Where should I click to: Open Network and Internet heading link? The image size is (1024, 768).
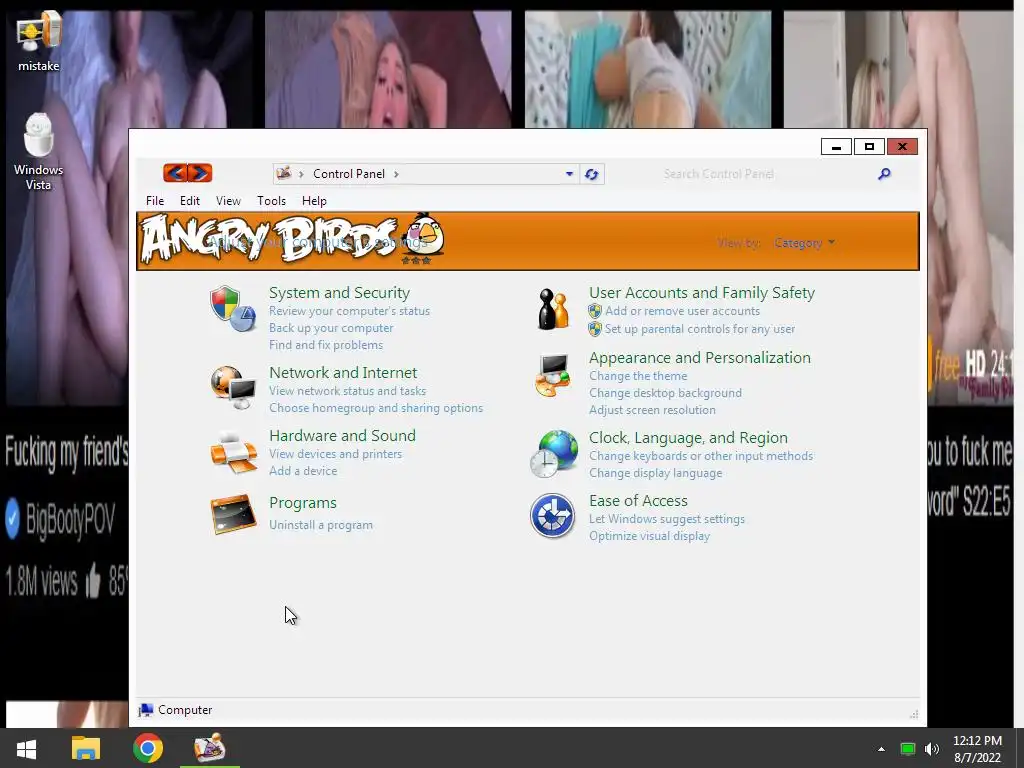click(343, 372)
